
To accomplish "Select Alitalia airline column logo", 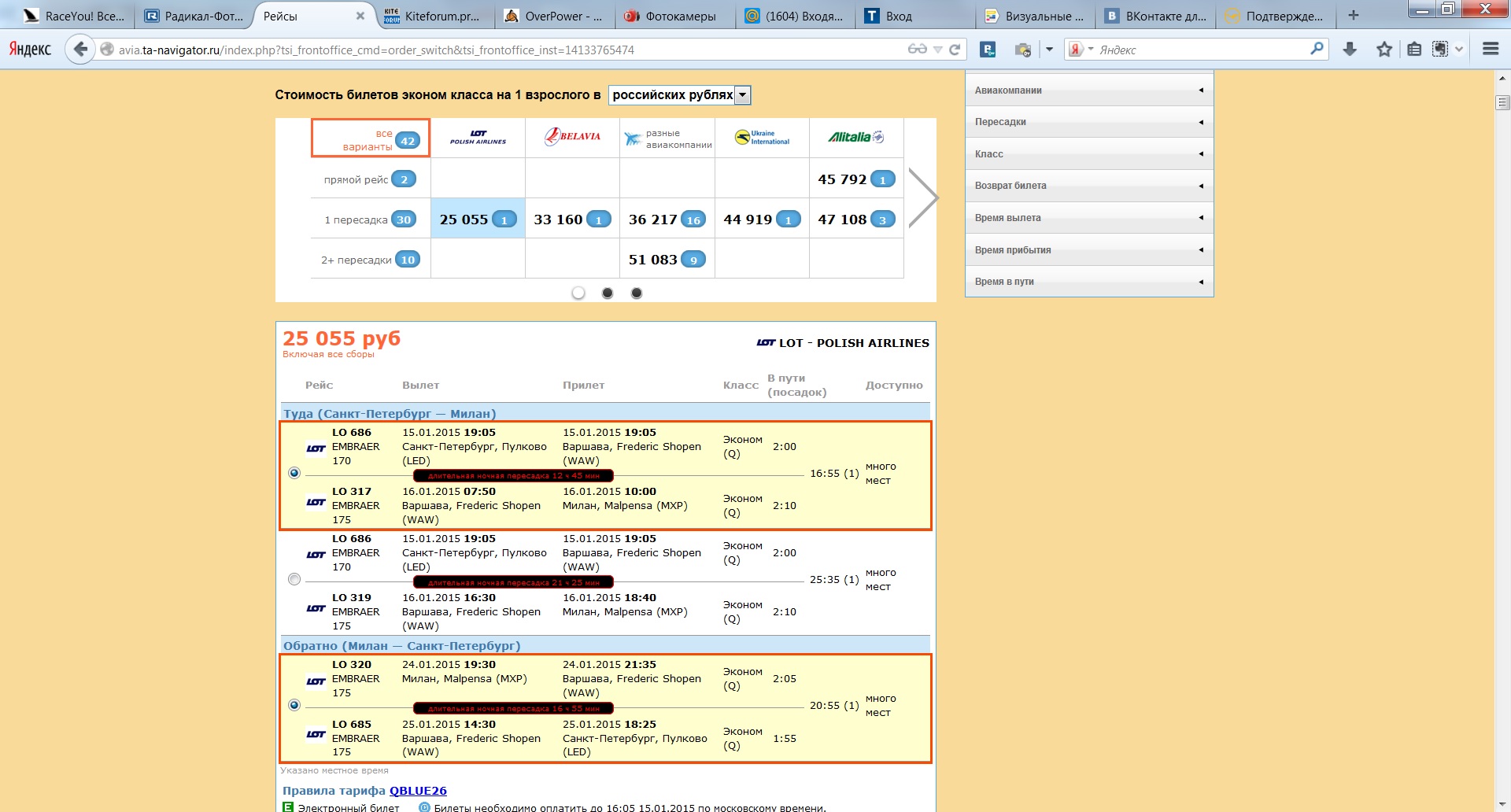I will click(x=856, y=137).
